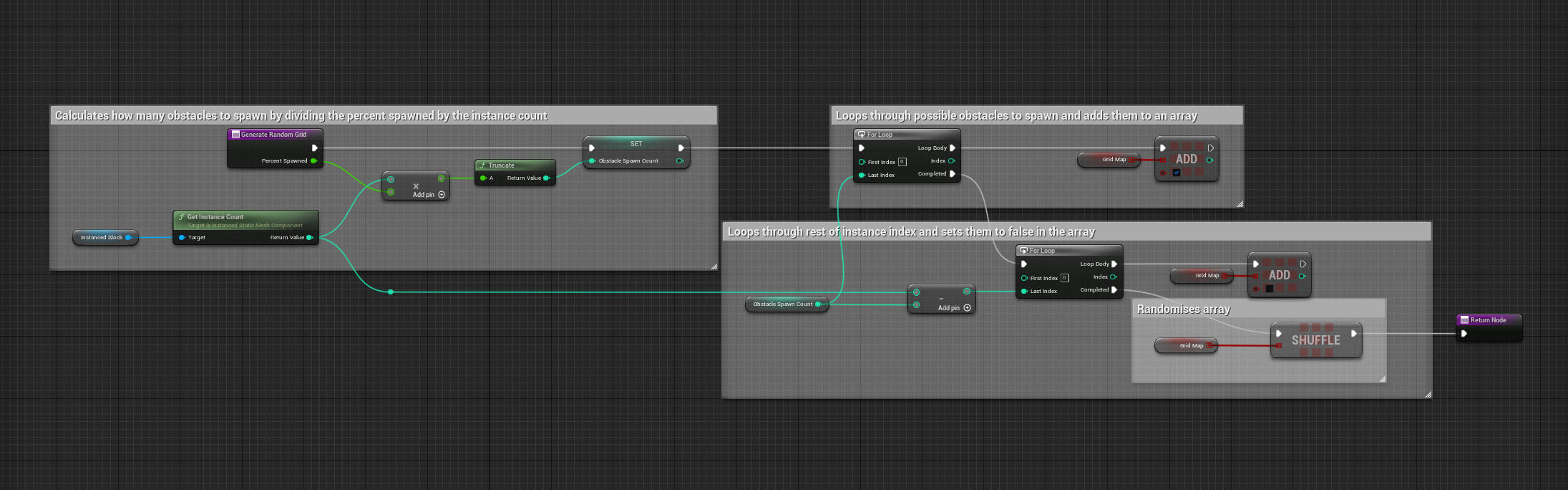The width and height of the screenshot is (1568, 490).
Task: Click the Return Node exec input pin
Action: click(x=1464, y=334)
